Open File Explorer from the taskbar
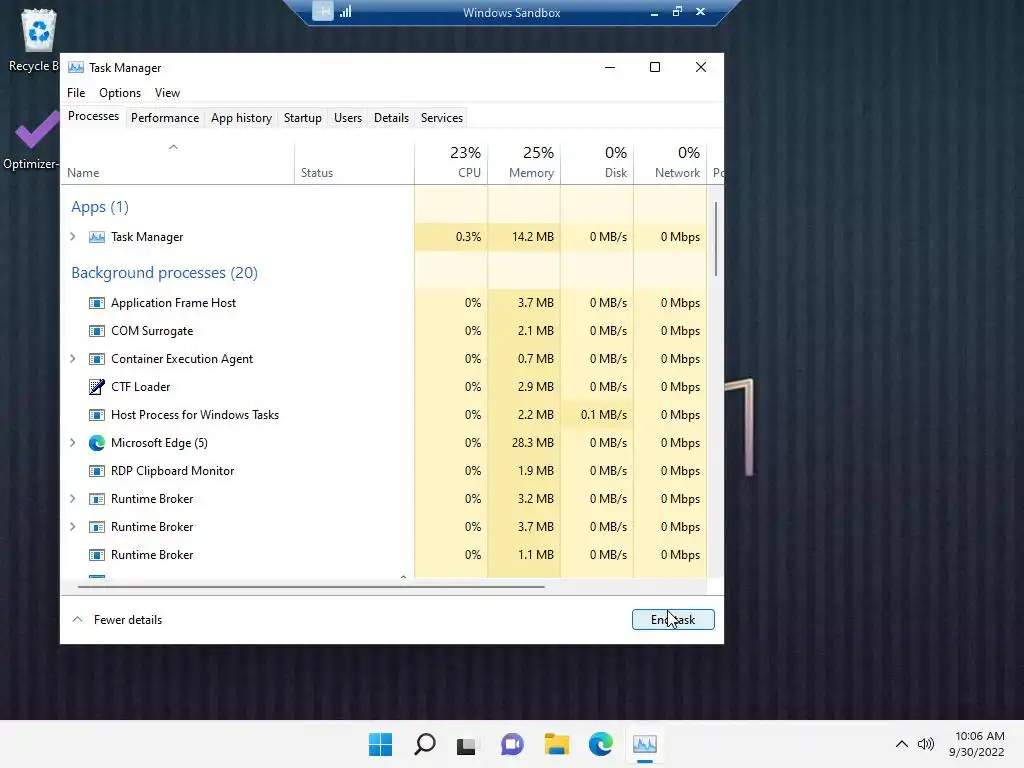Screen dimensions: 1024x768 click(556, 744)
